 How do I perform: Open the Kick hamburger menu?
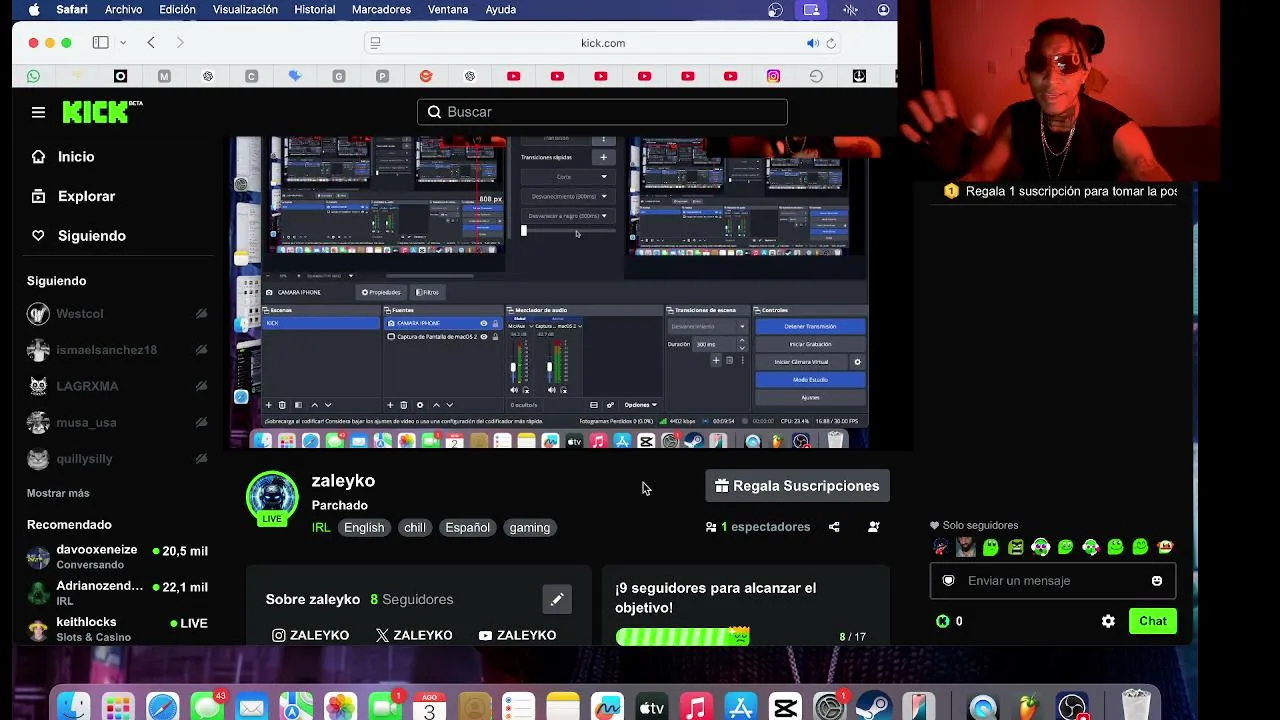[38, 112]
